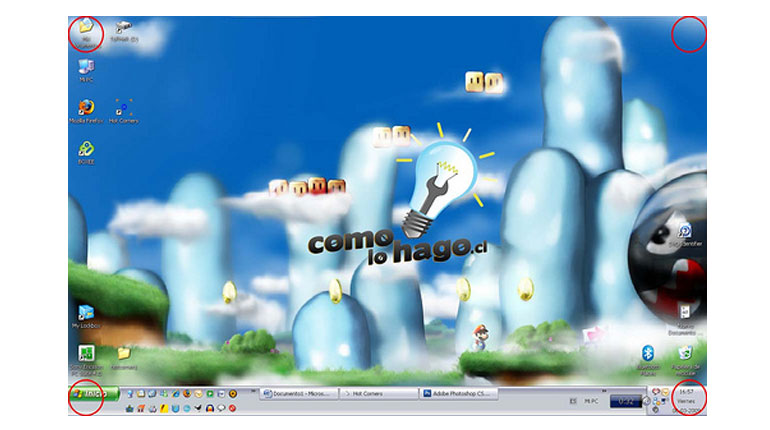Viewport: 770px width, 430px height.
Task: Select the green icon above the Inicio button
Action: click(86, 354)
